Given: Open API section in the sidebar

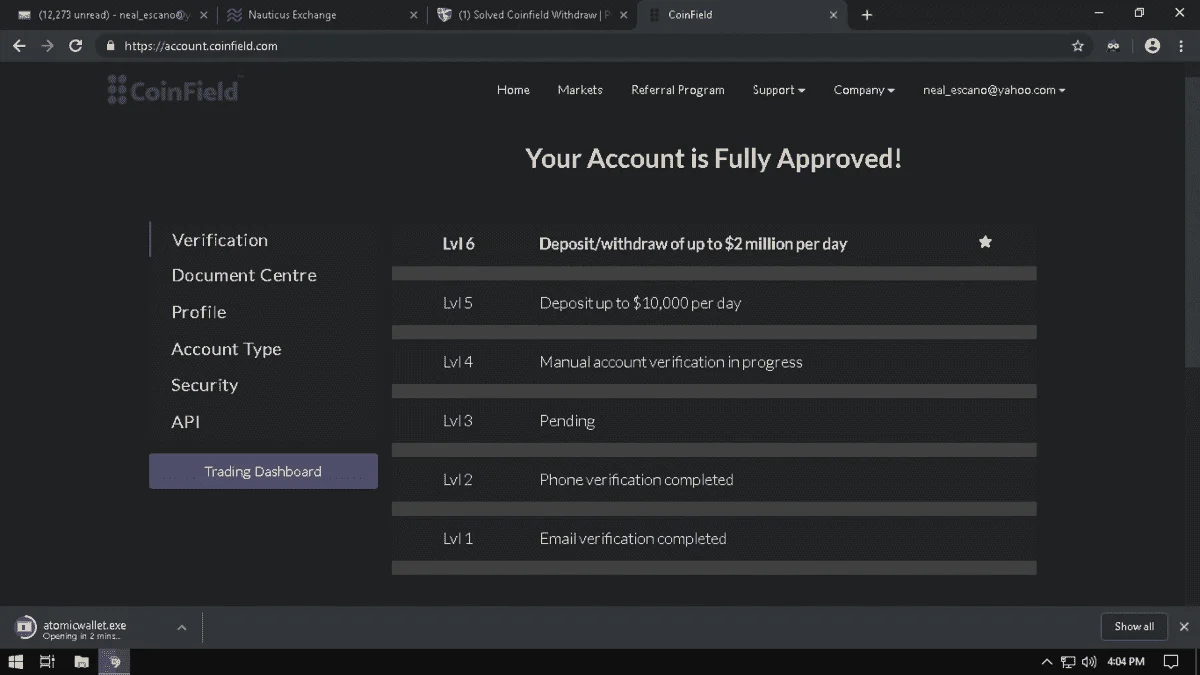Looking at the screenshot, I should tap(186, 422).
